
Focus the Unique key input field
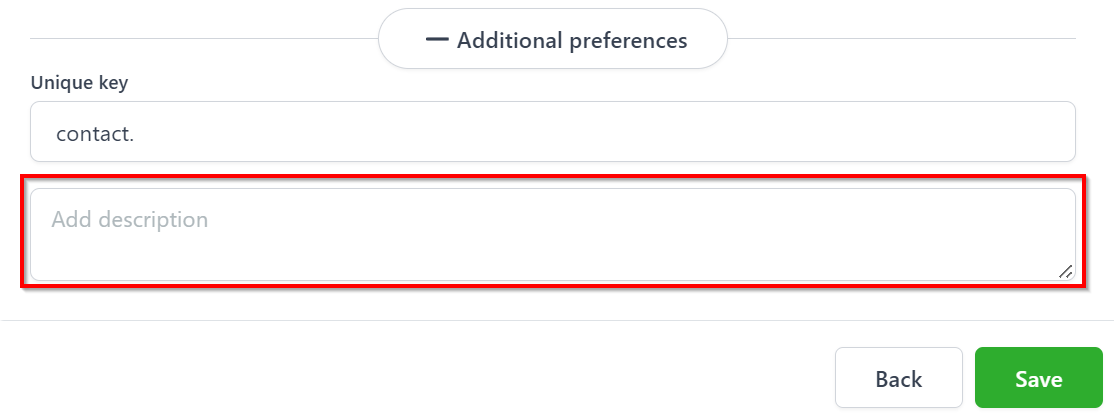coord(553,131)
